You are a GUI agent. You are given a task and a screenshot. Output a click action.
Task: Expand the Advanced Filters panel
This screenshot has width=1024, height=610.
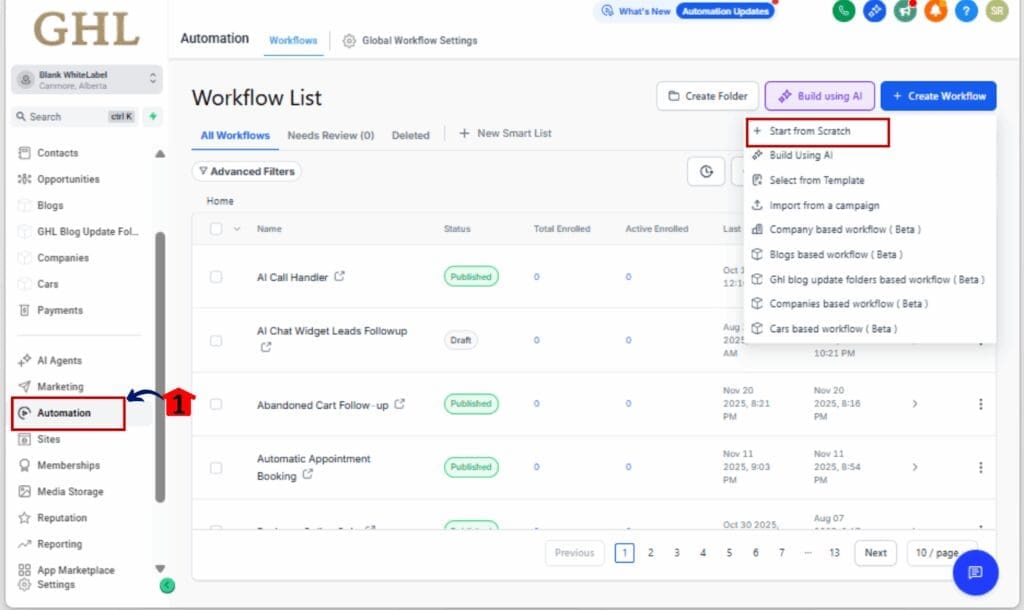coord(246,171)
